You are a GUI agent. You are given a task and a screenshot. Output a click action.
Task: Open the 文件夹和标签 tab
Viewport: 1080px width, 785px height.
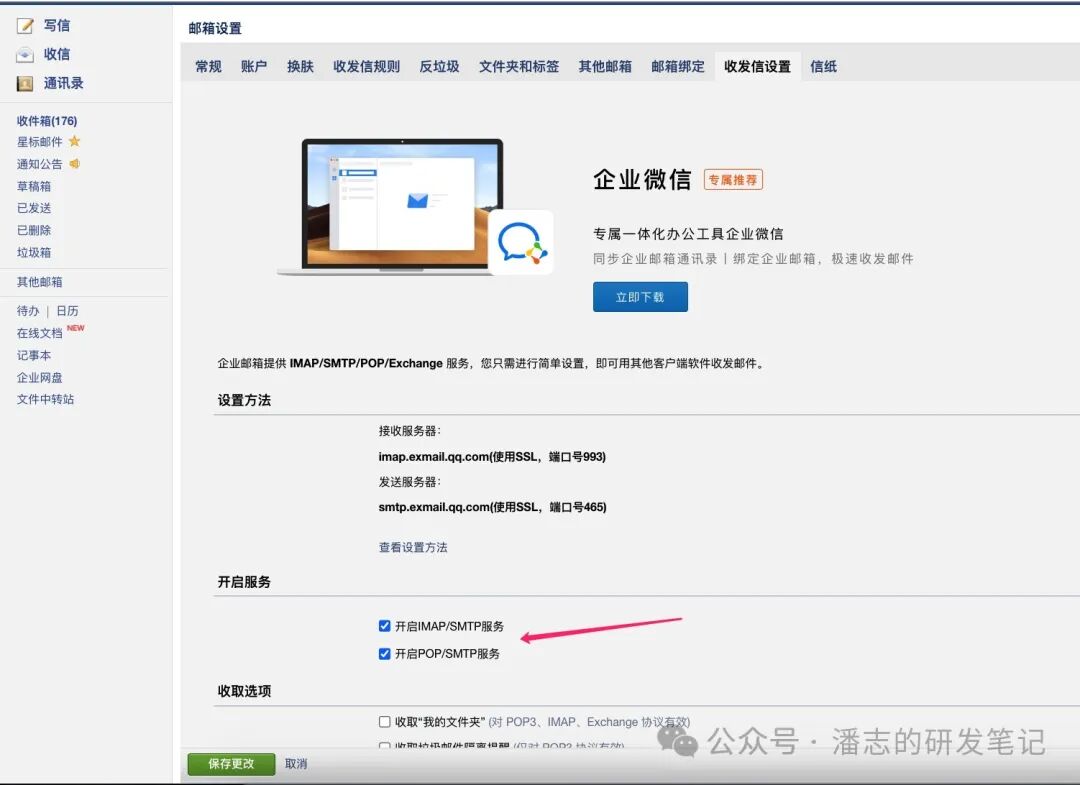point(519,67)
